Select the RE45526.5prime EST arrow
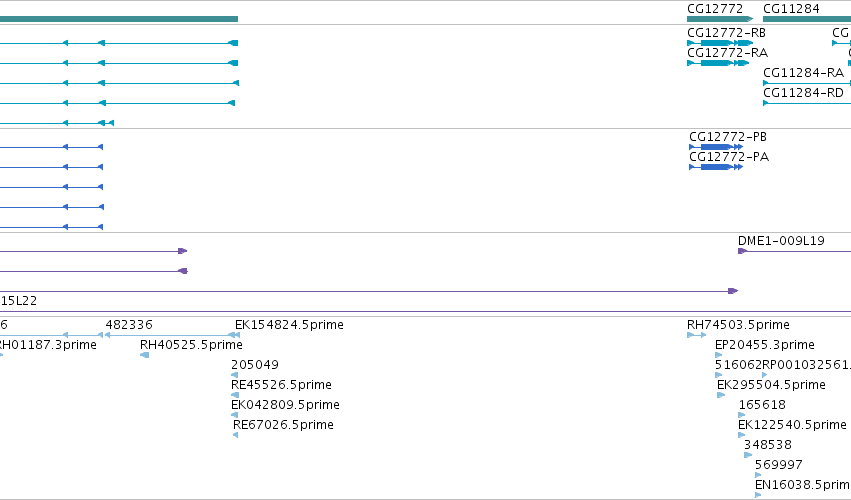851x500 pixels. (234, 395)
